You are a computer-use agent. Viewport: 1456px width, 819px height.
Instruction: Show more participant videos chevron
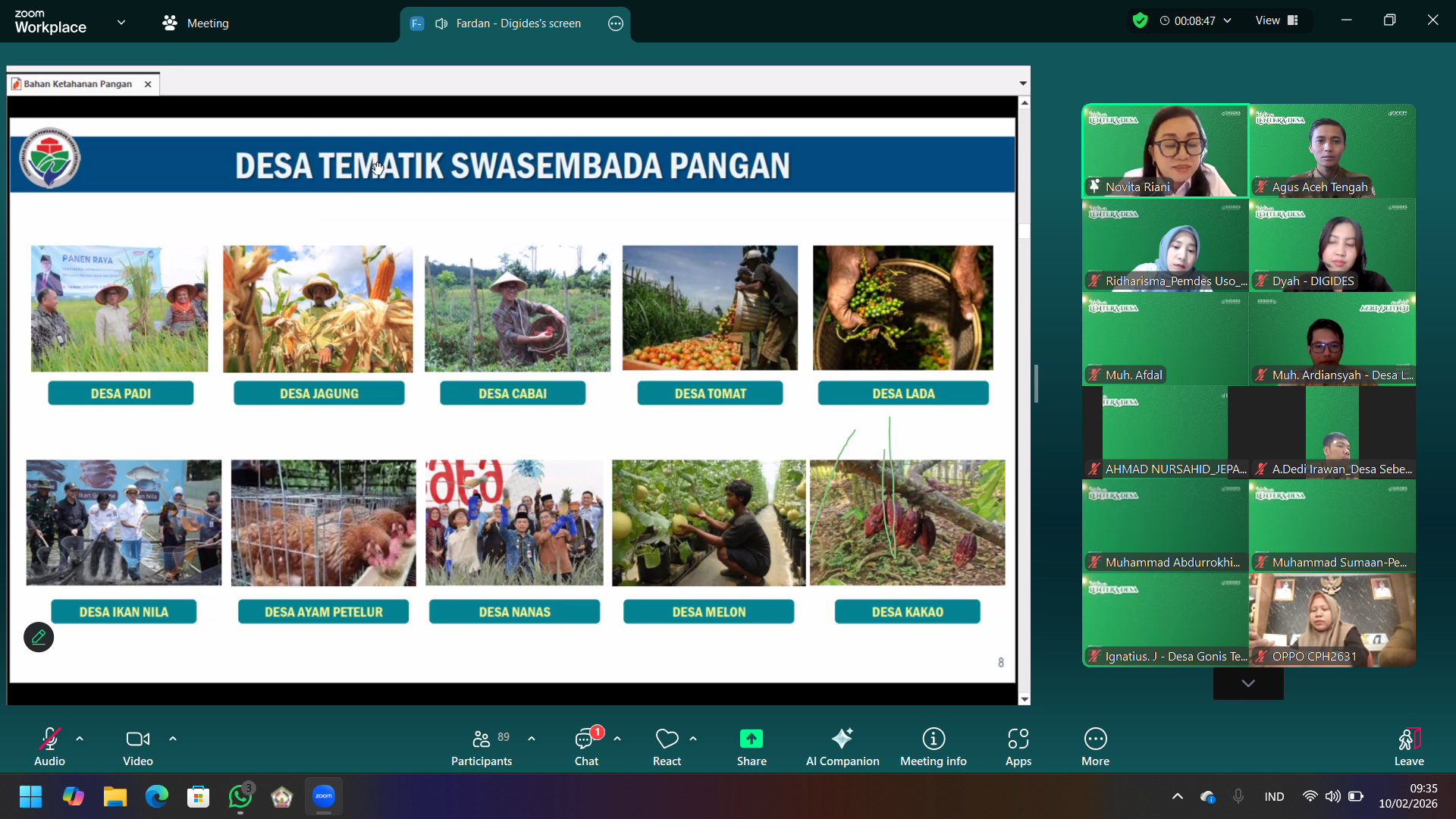[x=1247, y=683]
